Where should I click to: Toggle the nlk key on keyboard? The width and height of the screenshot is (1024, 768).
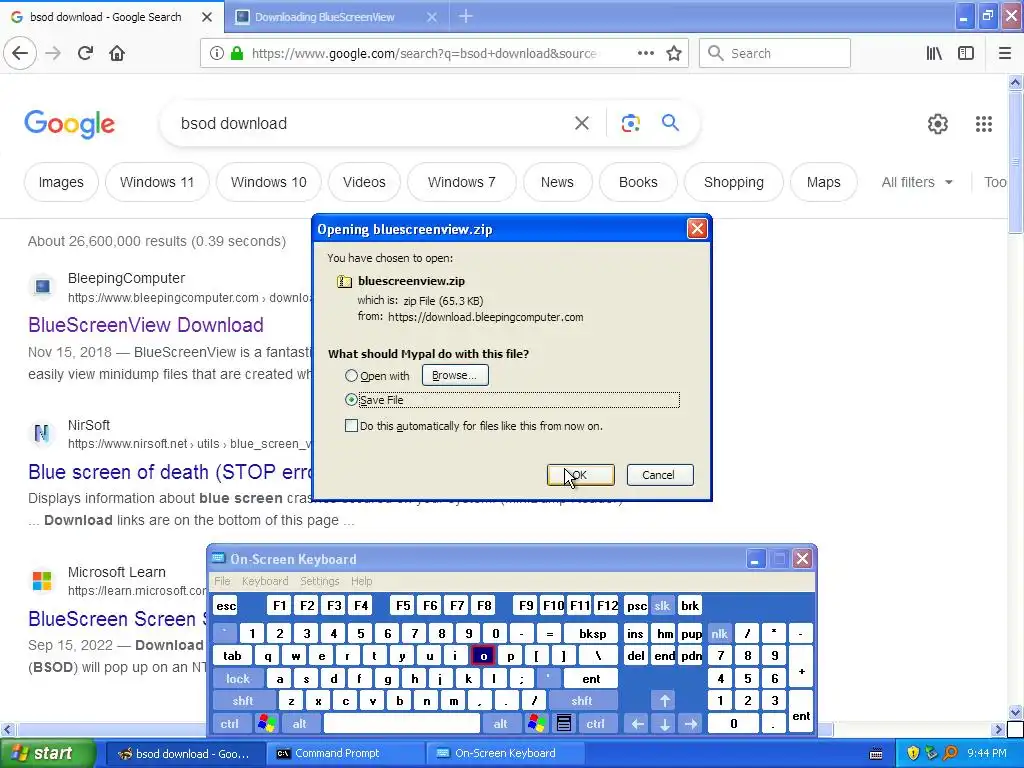[719, 633]
